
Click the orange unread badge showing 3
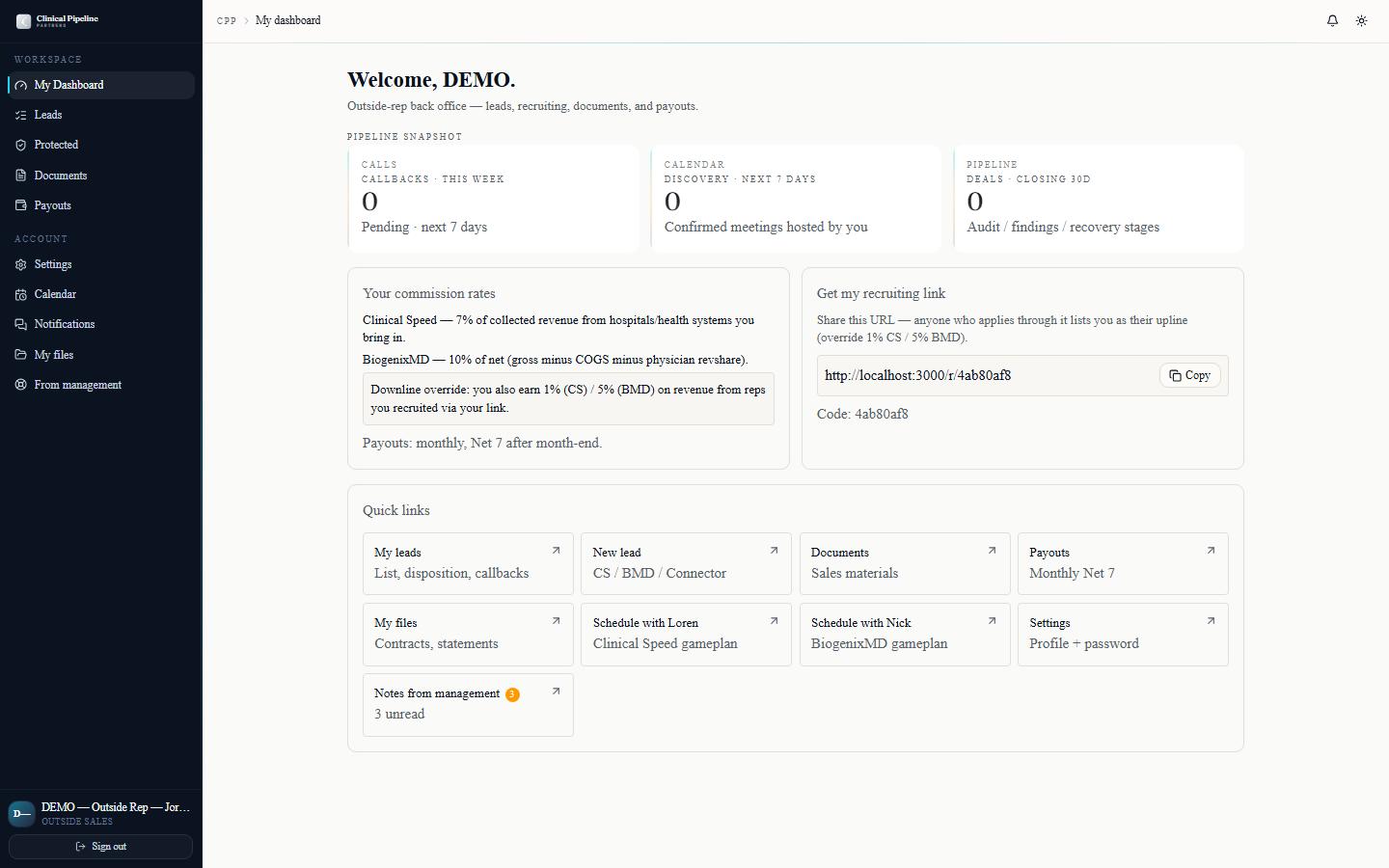(512, 694)
